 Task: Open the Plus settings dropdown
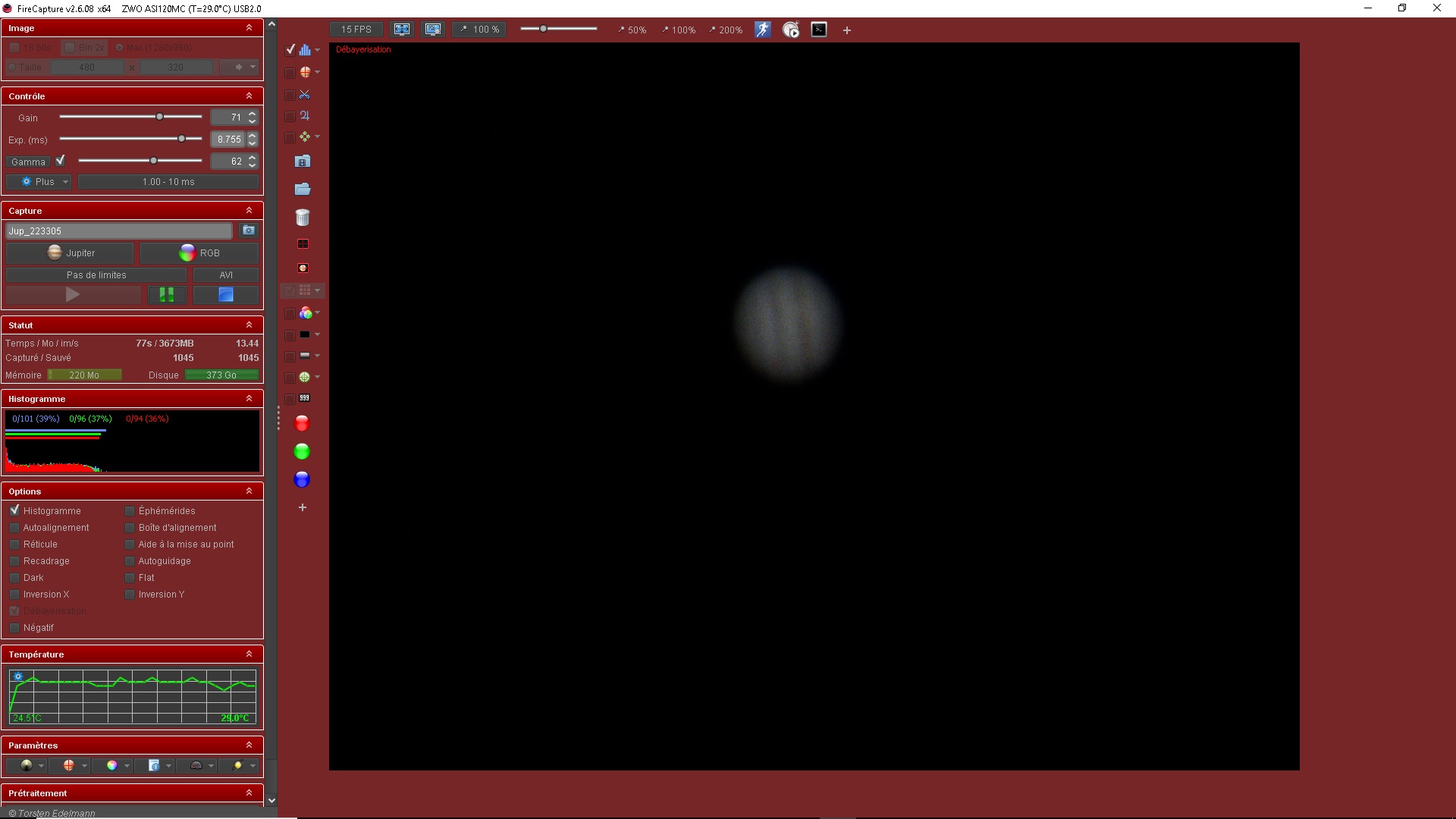[39, 182]
